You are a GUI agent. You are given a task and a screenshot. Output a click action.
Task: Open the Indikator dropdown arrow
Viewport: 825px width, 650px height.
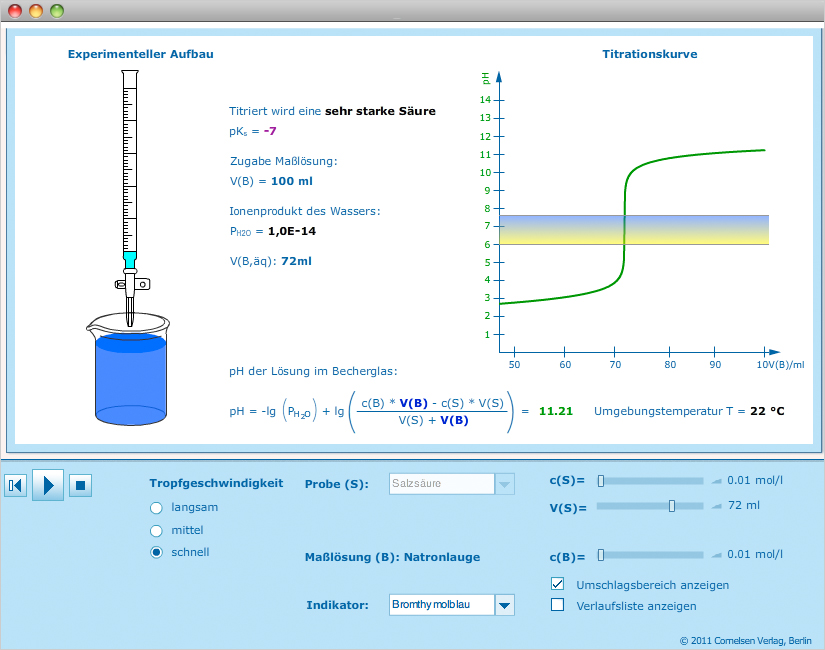505,605
